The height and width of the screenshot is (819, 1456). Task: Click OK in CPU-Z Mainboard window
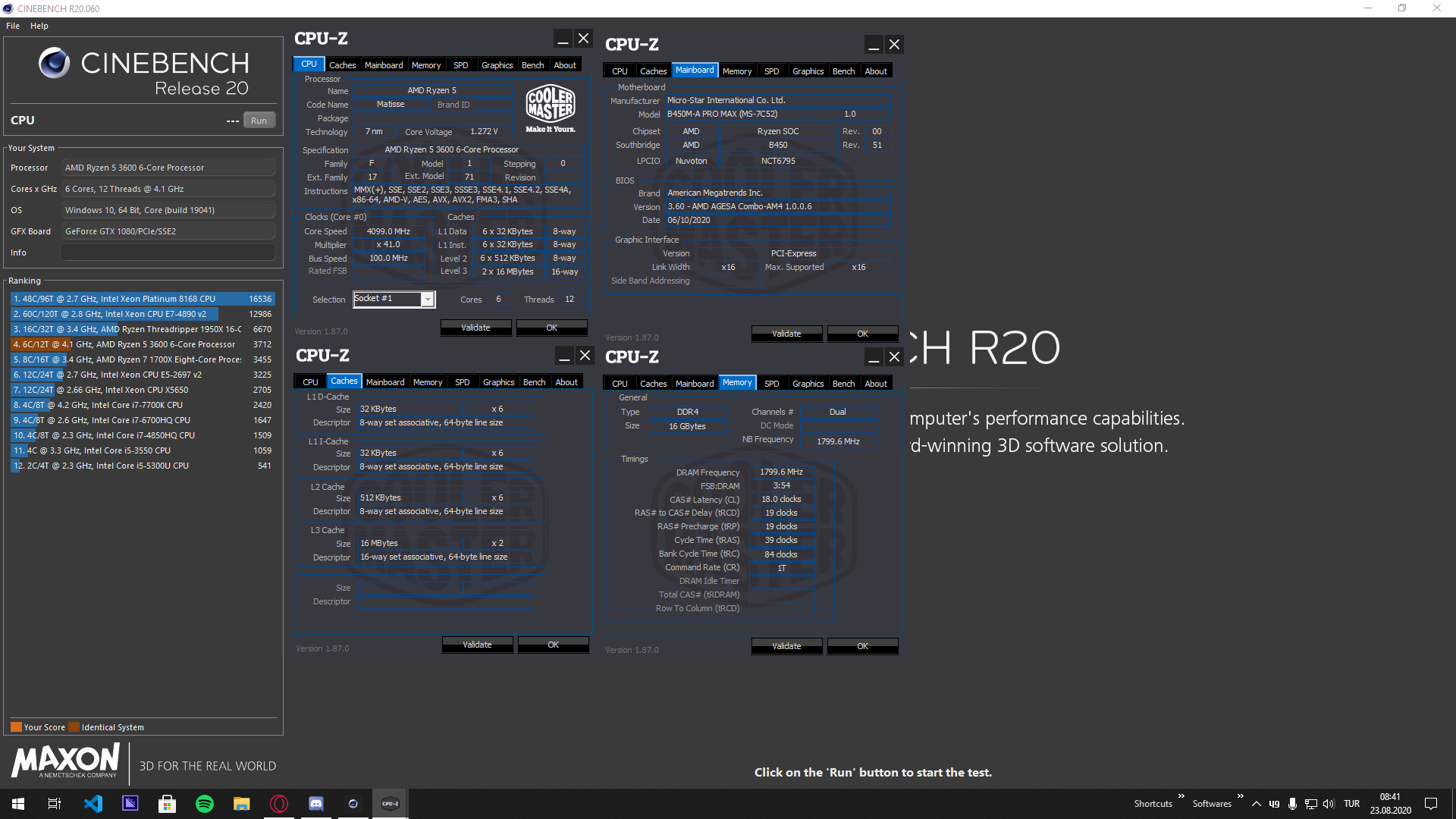[x=862, y=334]
